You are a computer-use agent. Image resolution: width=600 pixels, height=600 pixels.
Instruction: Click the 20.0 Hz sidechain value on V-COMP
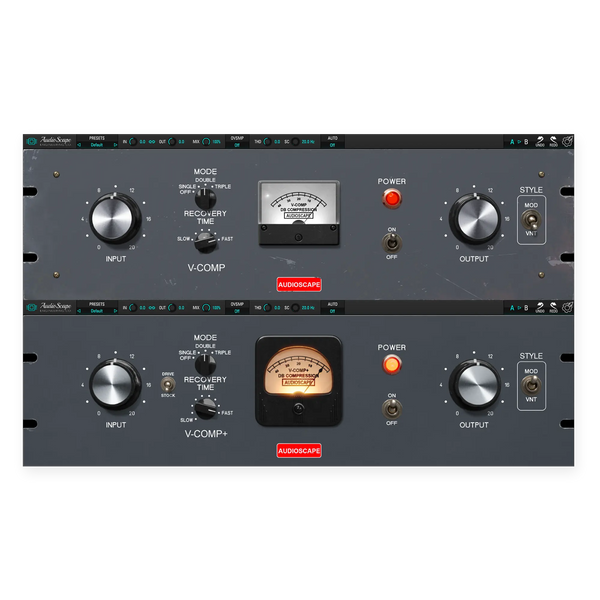point(308,142)
